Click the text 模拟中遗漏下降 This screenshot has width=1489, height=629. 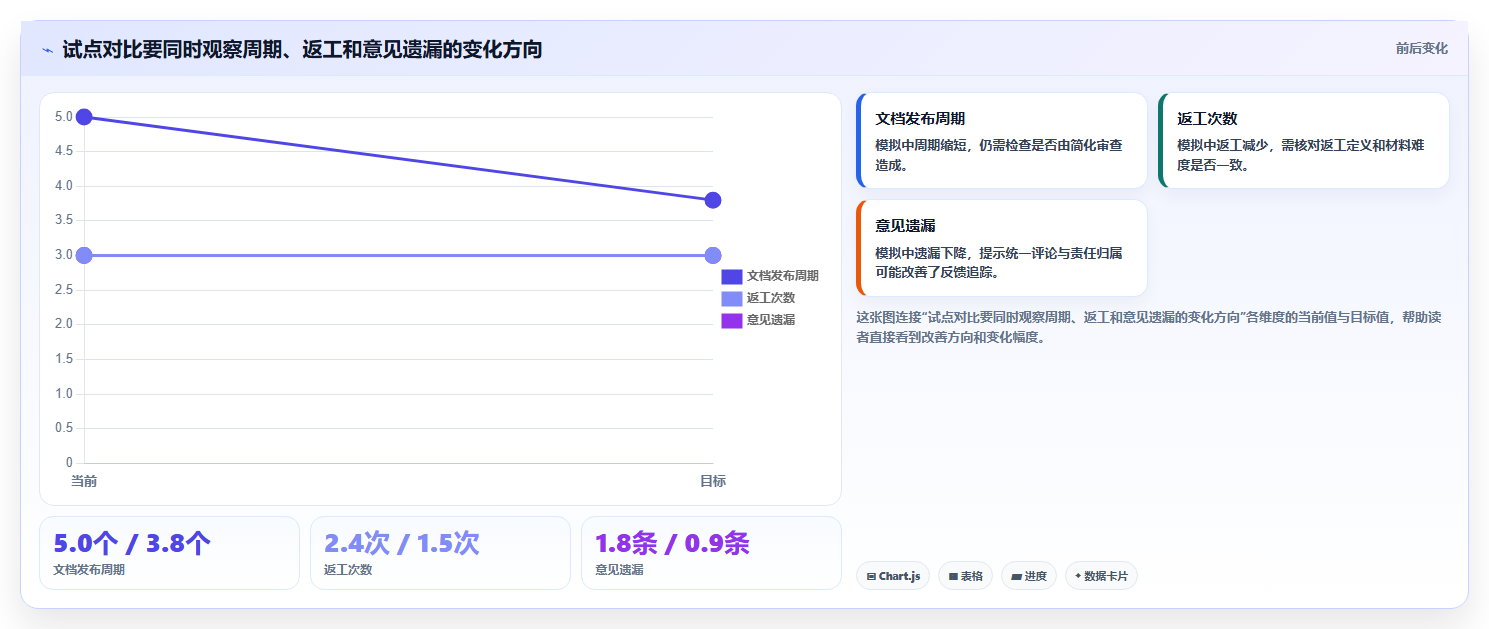(999, 262)
